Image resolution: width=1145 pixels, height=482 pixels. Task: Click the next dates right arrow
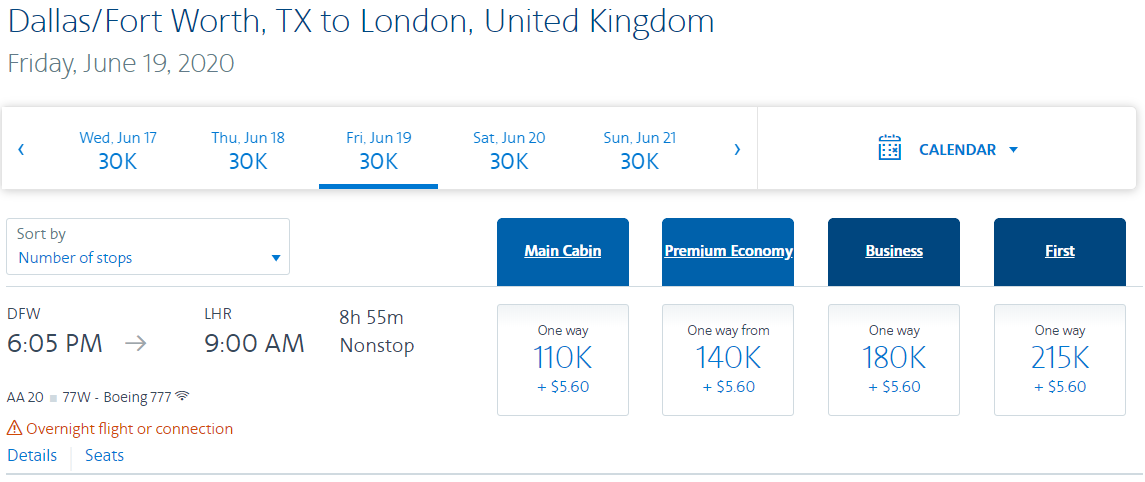737,150
